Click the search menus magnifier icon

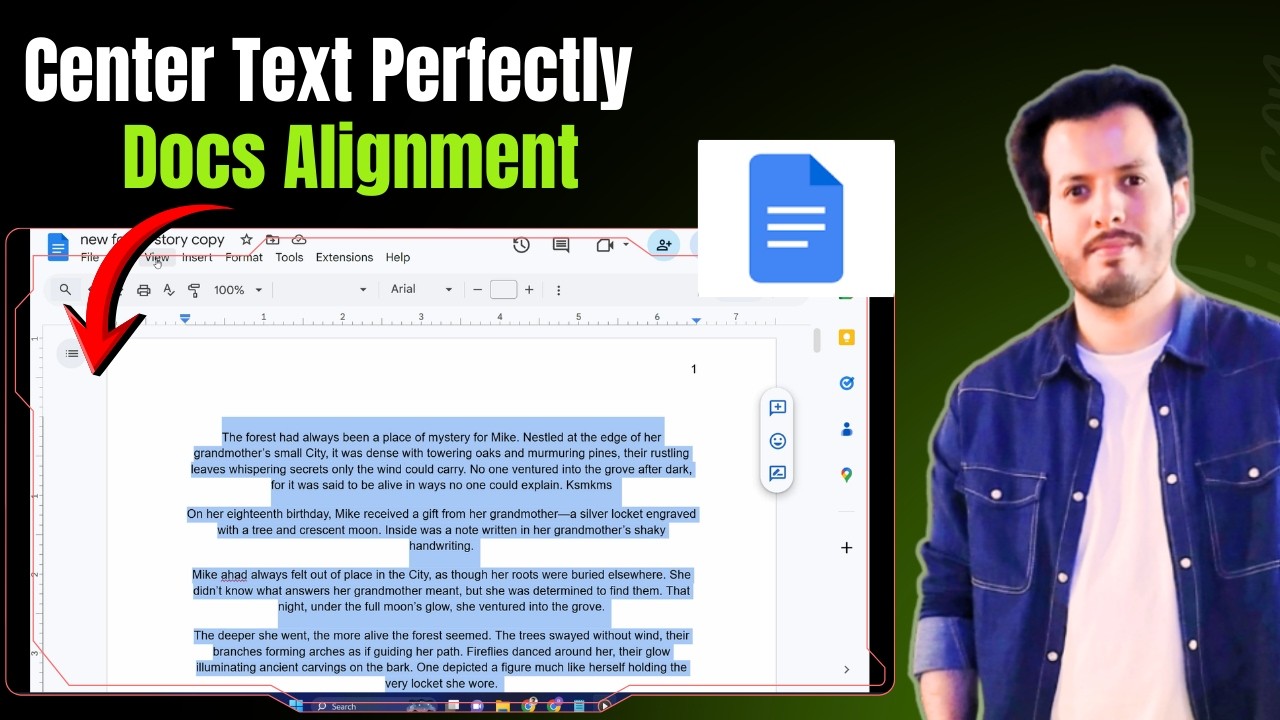click(65, 290)
